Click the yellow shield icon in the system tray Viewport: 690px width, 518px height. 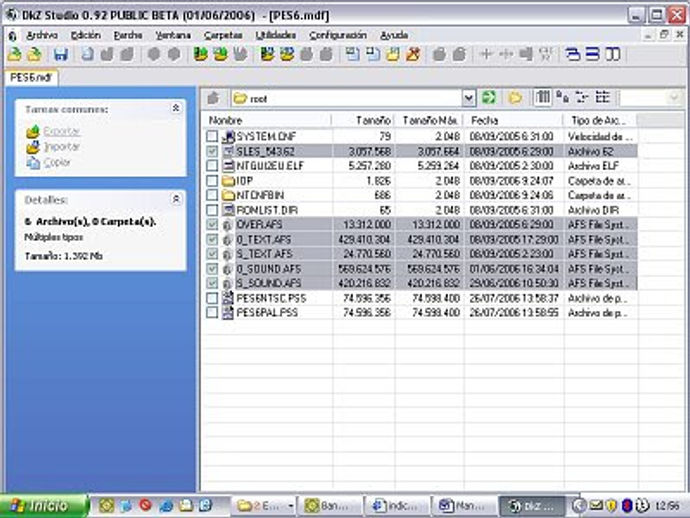coord(611,506)
